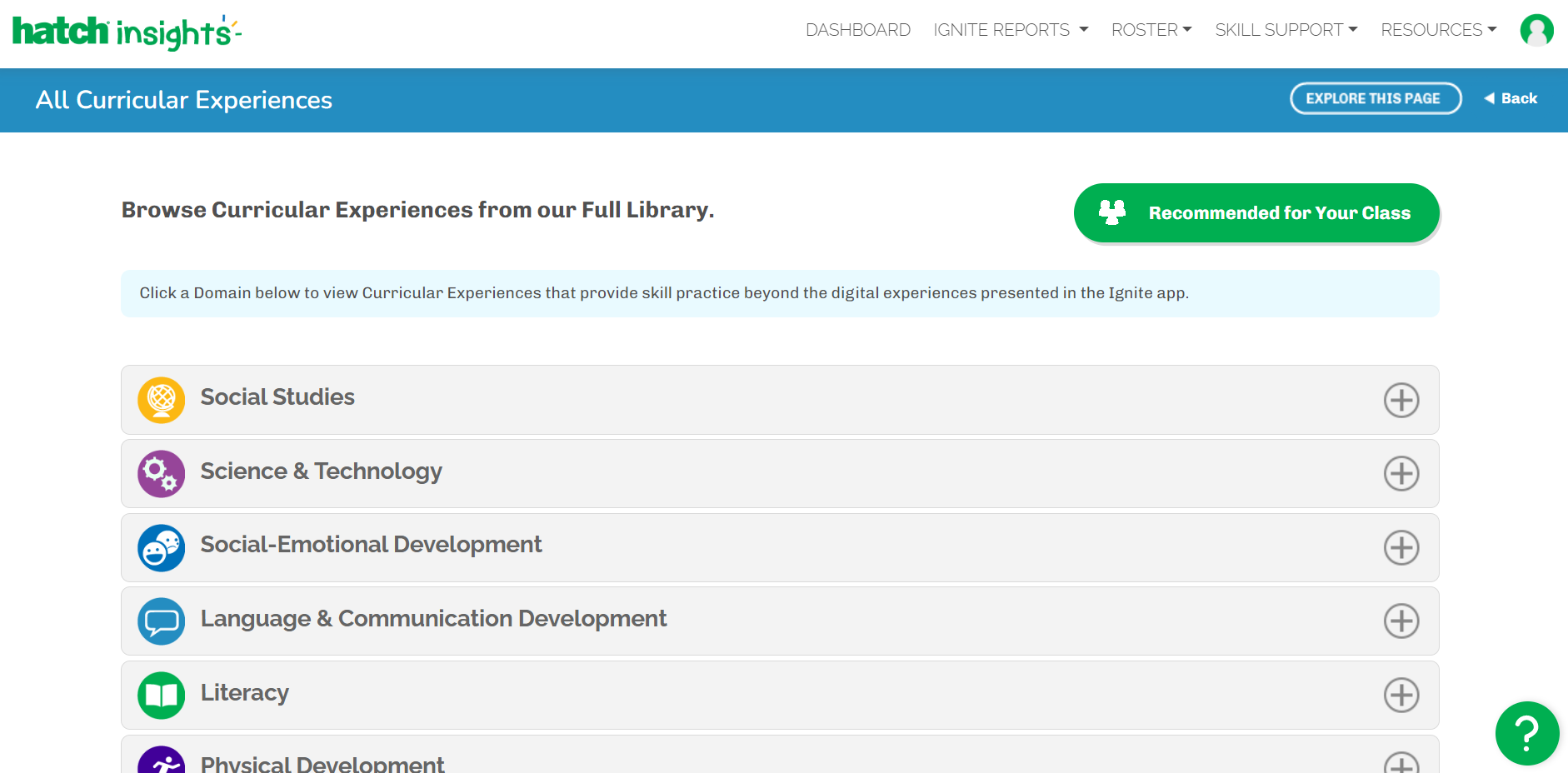Open the green help question mark
Viewport: 1568px width, 773px height.
(1526, 733)
